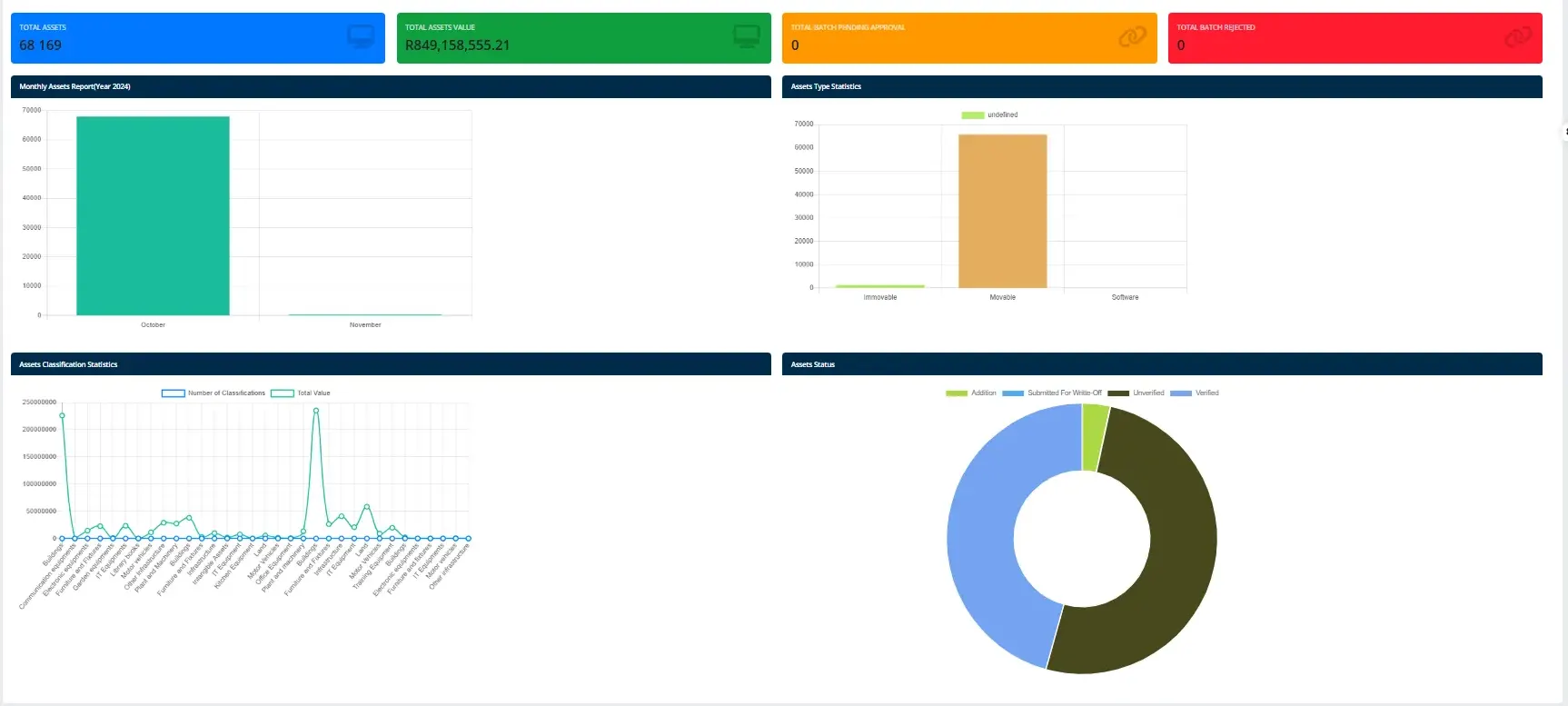1568x706 pixels.
Task: Click the link icon in Batch Pending Approval card
Action: 1132,37
